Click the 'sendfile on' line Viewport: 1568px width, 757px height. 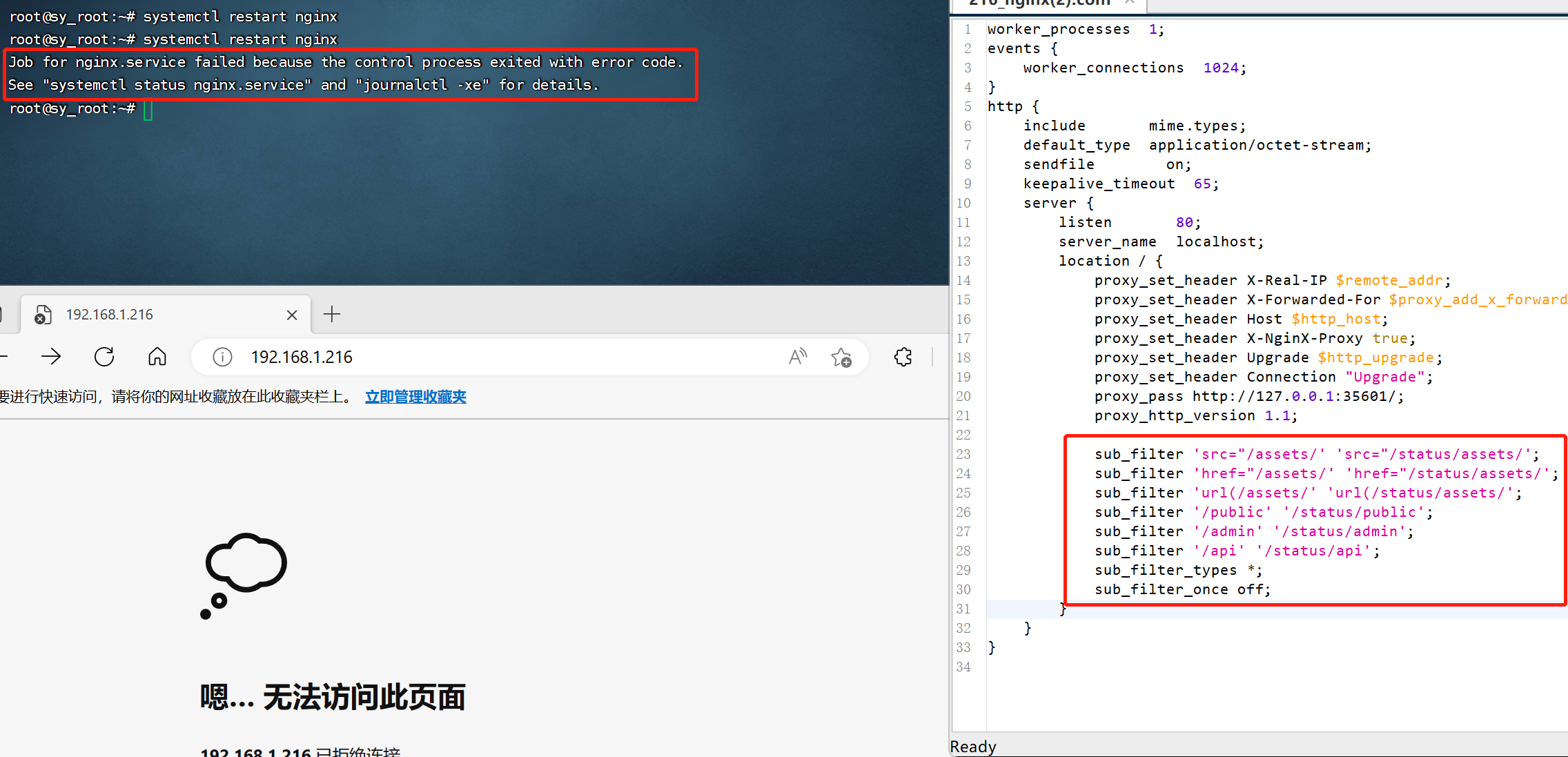tap(1107, 164)
